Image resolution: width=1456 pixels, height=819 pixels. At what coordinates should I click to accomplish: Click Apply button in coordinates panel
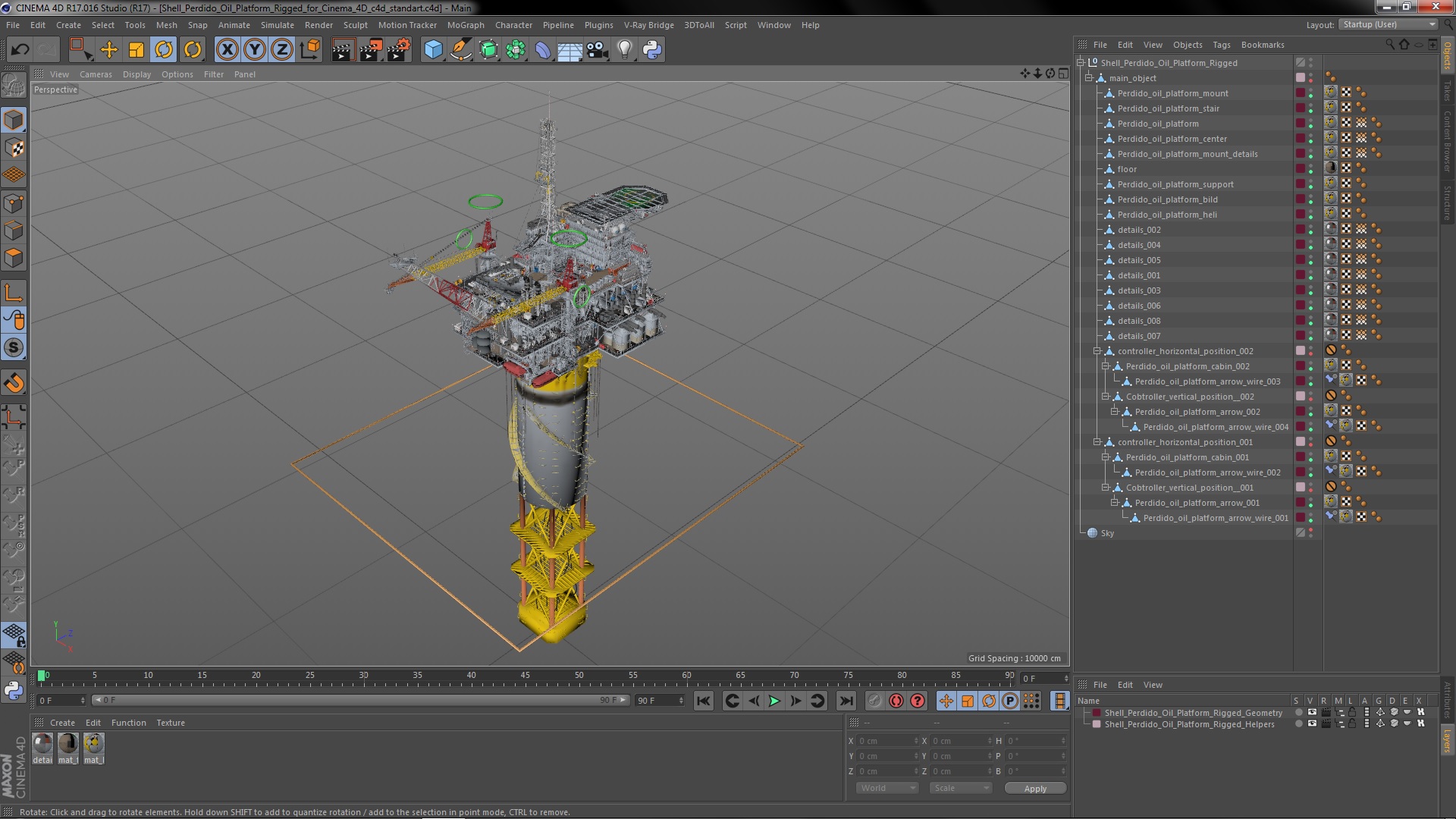click(x=1035, y=789)
